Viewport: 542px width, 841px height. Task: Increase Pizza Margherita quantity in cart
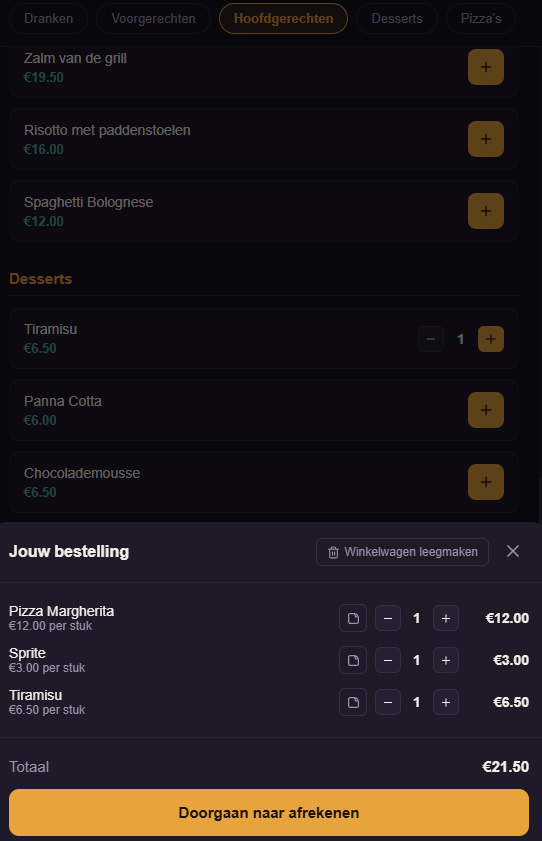pos(446,618)
